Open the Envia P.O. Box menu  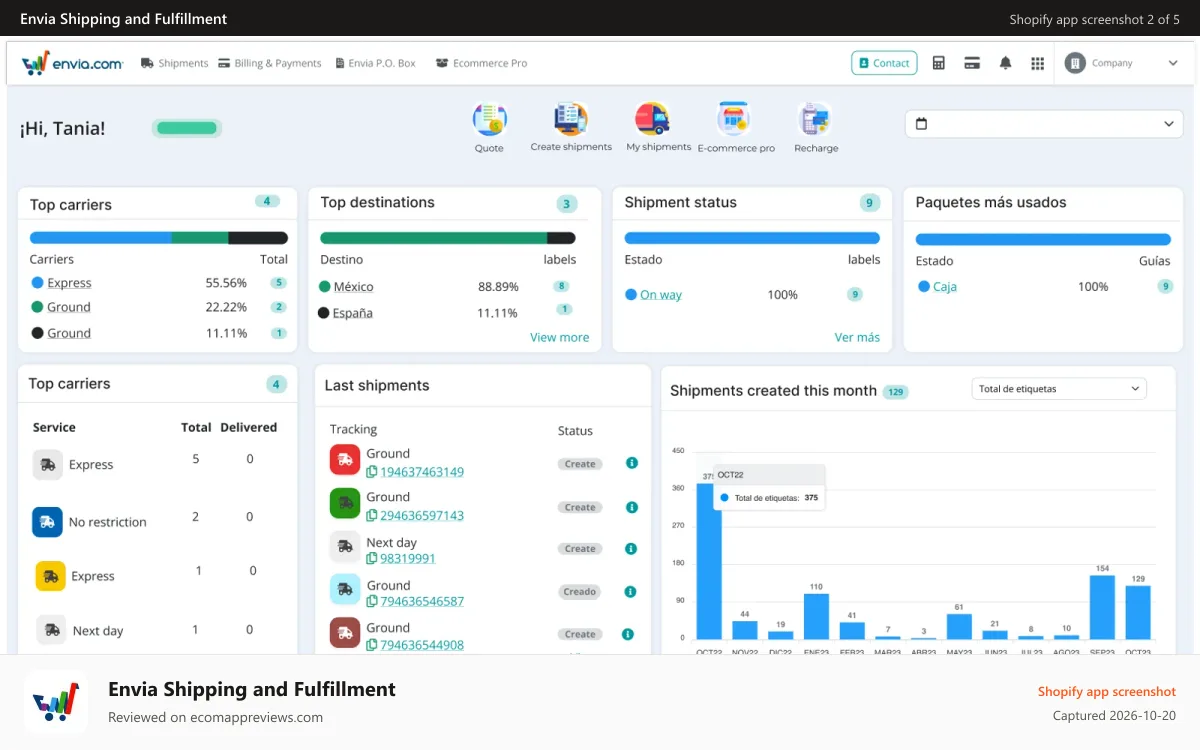pos(376,63)
